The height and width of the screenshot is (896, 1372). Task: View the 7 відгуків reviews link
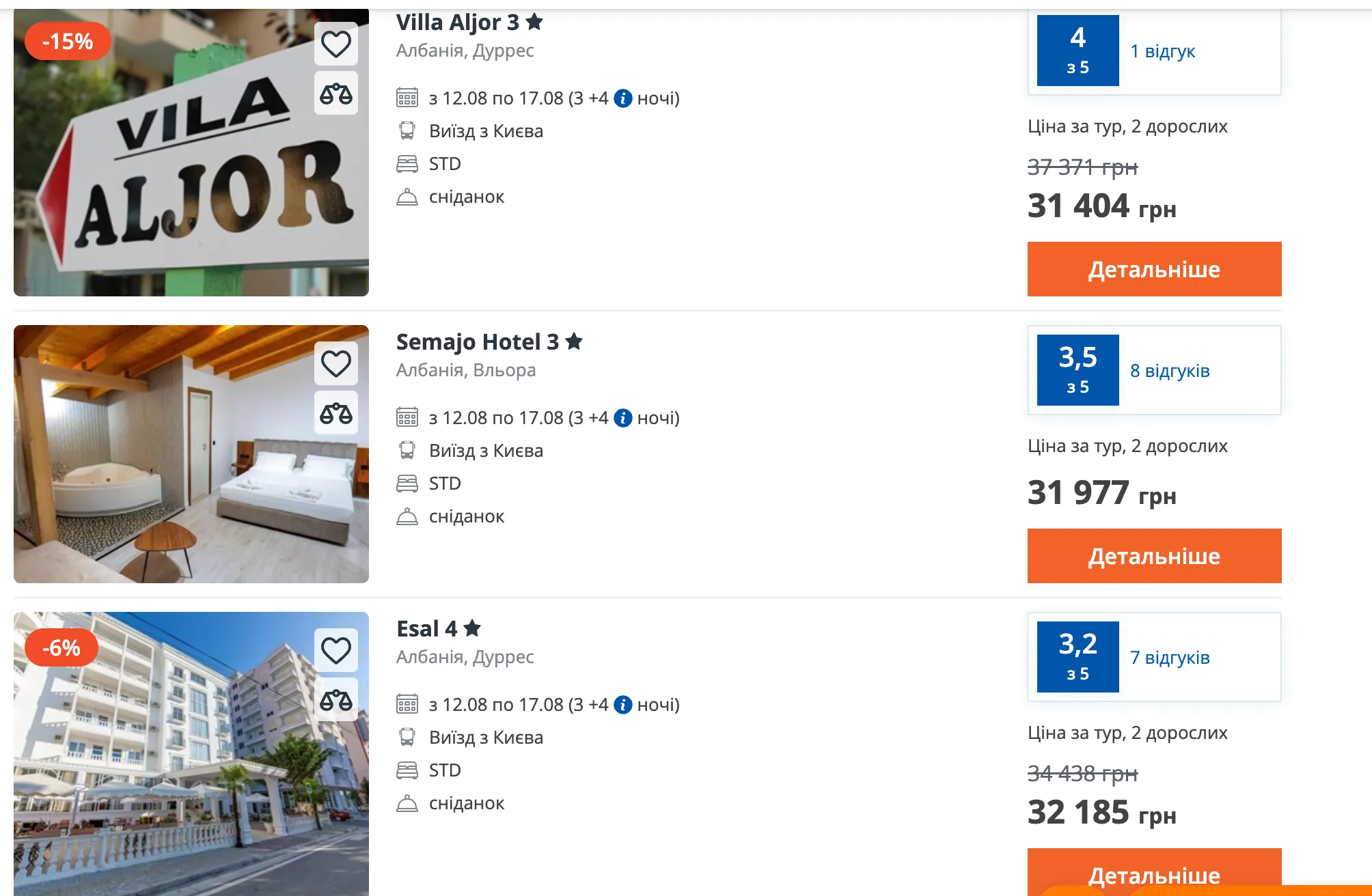pos(1170,658)
